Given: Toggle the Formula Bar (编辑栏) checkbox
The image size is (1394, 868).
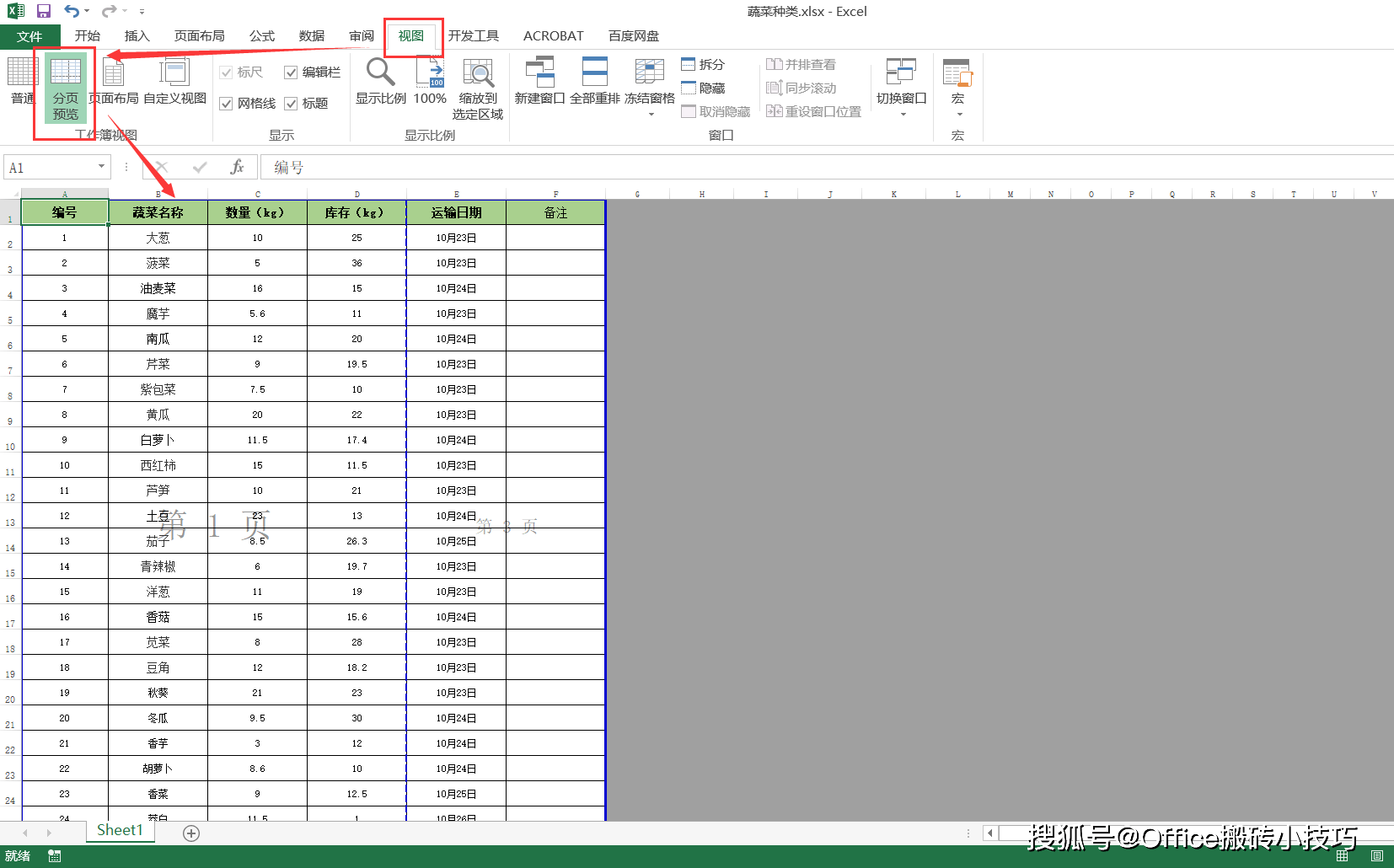Looking at the screenshot, I should tap(291, 72).
